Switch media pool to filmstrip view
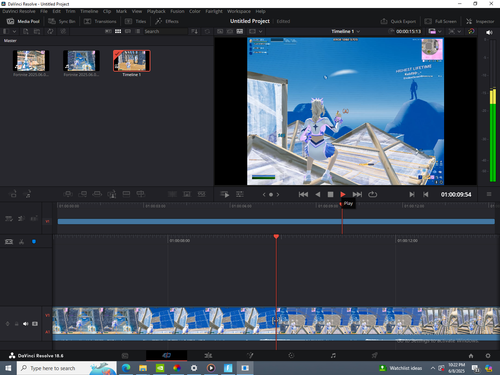 point(128,31)
